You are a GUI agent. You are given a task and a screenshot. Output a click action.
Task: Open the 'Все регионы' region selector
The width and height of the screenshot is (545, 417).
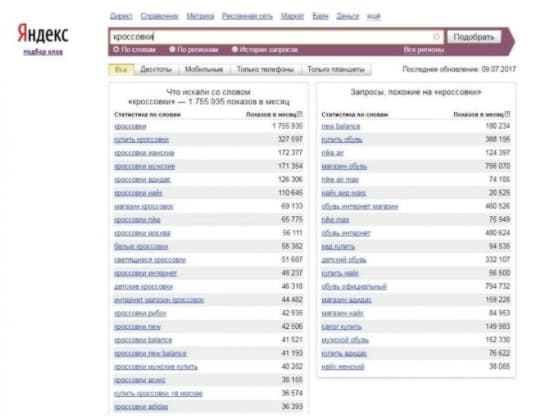click(x=423, y=50)
